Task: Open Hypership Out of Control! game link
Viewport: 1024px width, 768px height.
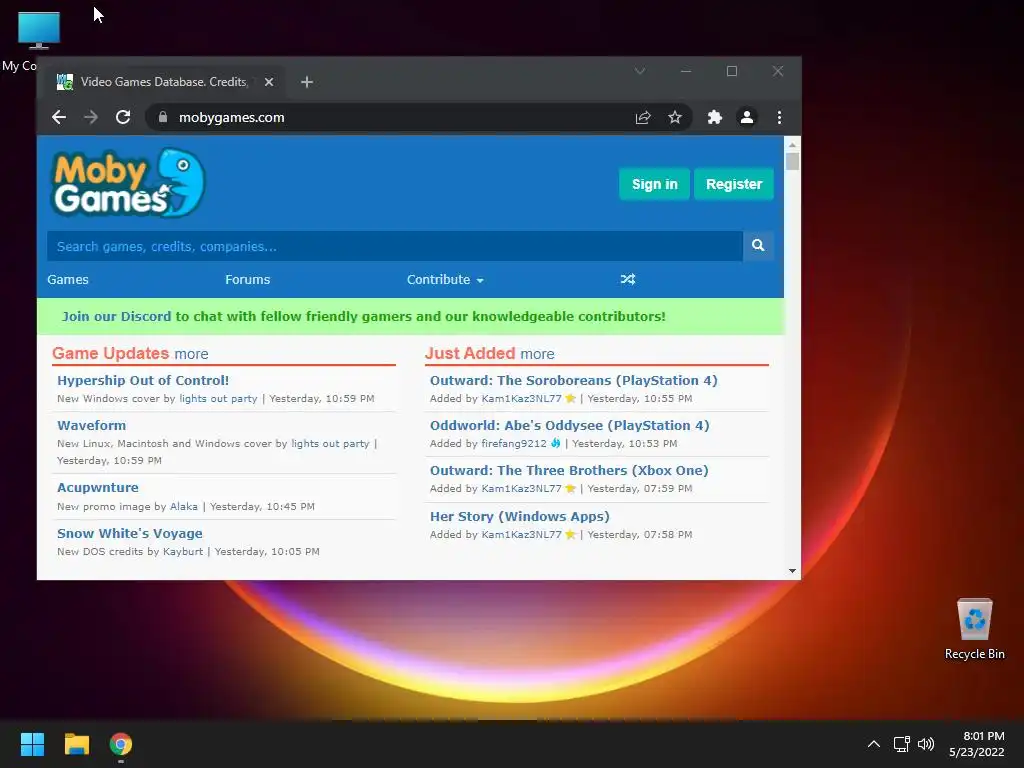Action: (x=143, y=380)
